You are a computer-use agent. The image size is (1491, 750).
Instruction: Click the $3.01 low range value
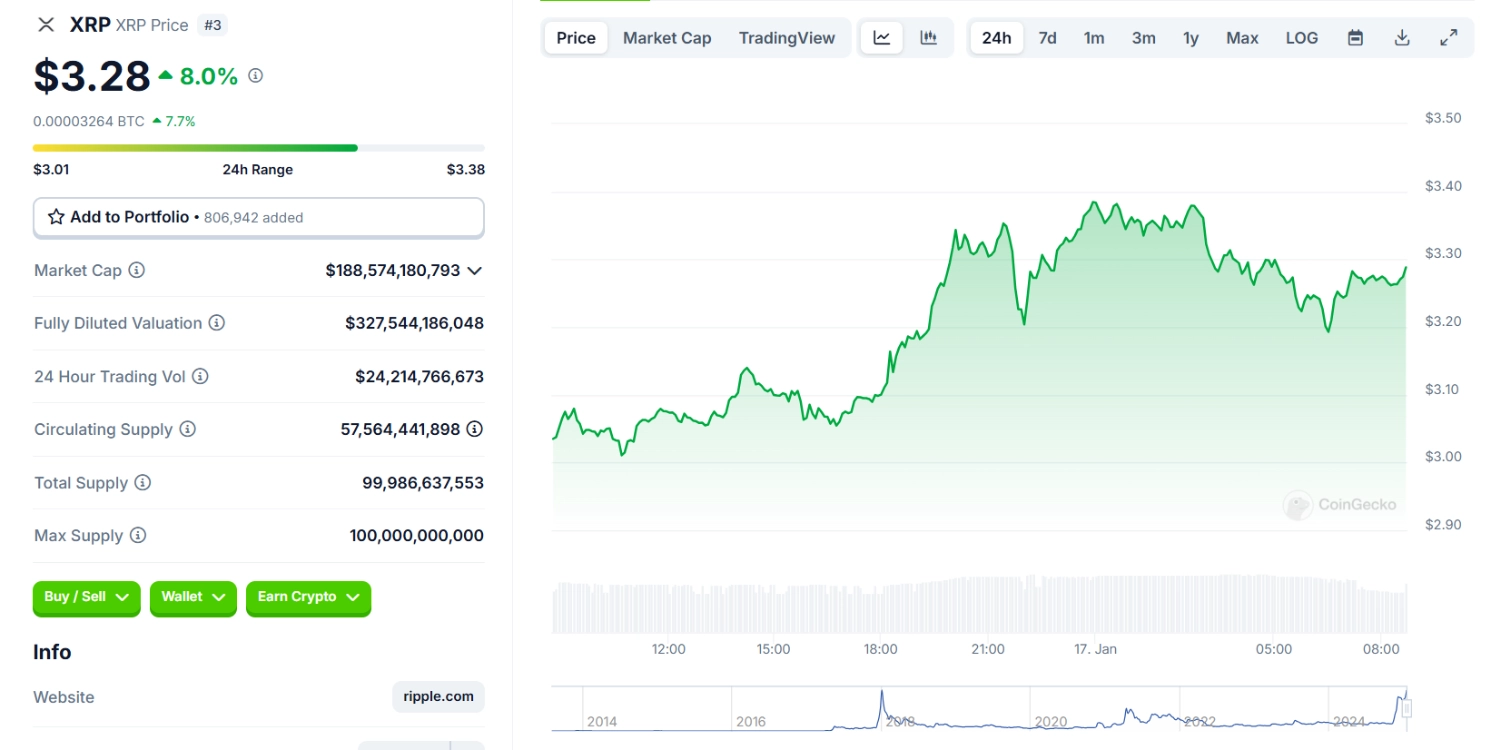tap(51, 169)
